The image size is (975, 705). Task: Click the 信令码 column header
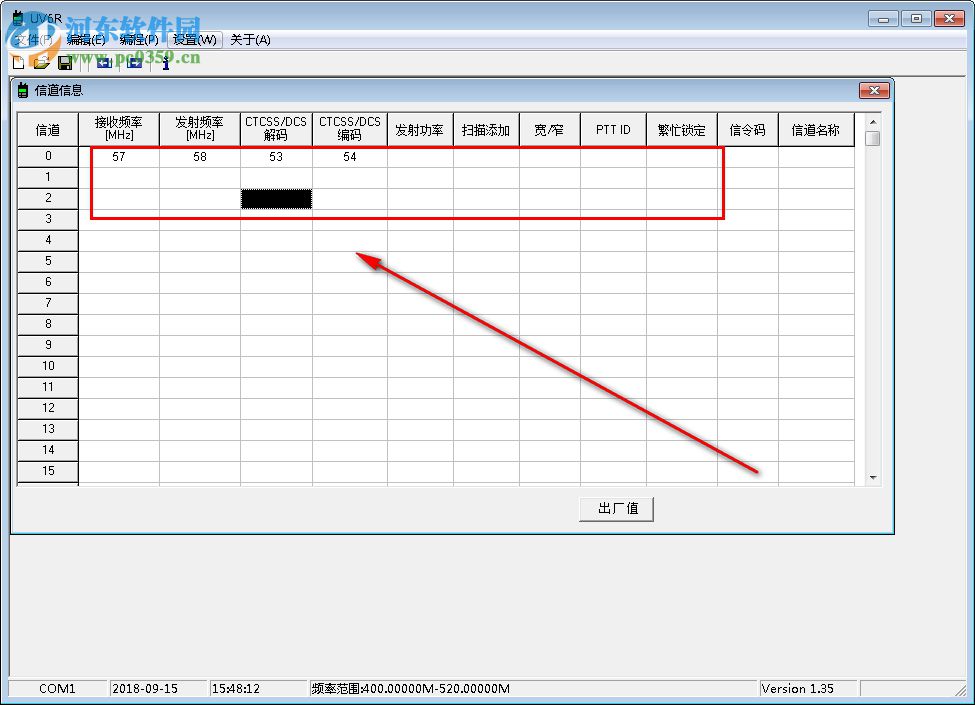click(x=747, y=130)
